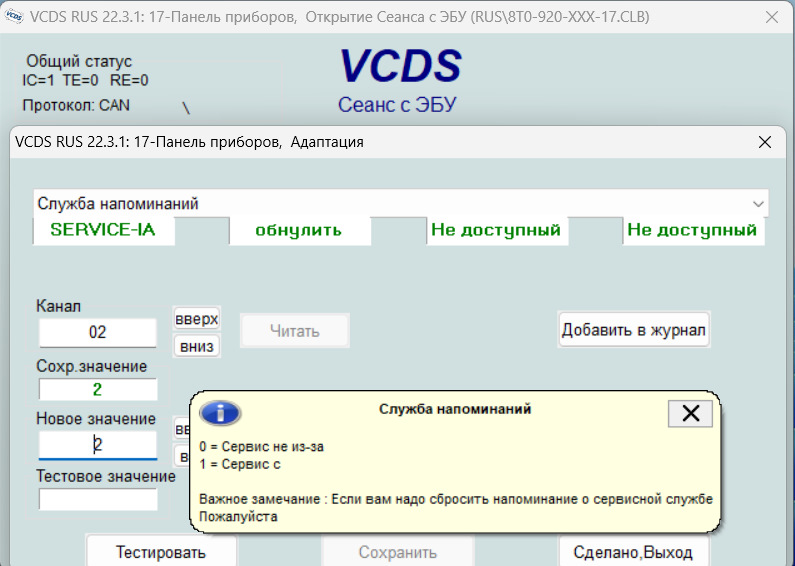Click the Канал label
795x566 pixels.
[x=58, y=306]
